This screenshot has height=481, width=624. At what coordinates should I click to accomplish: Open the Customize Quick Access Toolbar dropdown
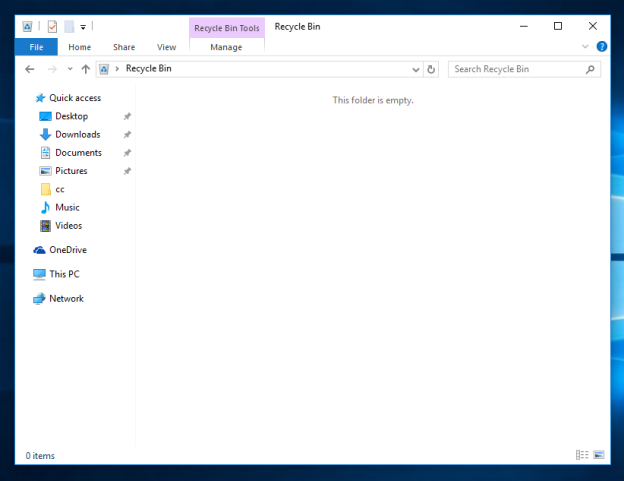[83, 27]
